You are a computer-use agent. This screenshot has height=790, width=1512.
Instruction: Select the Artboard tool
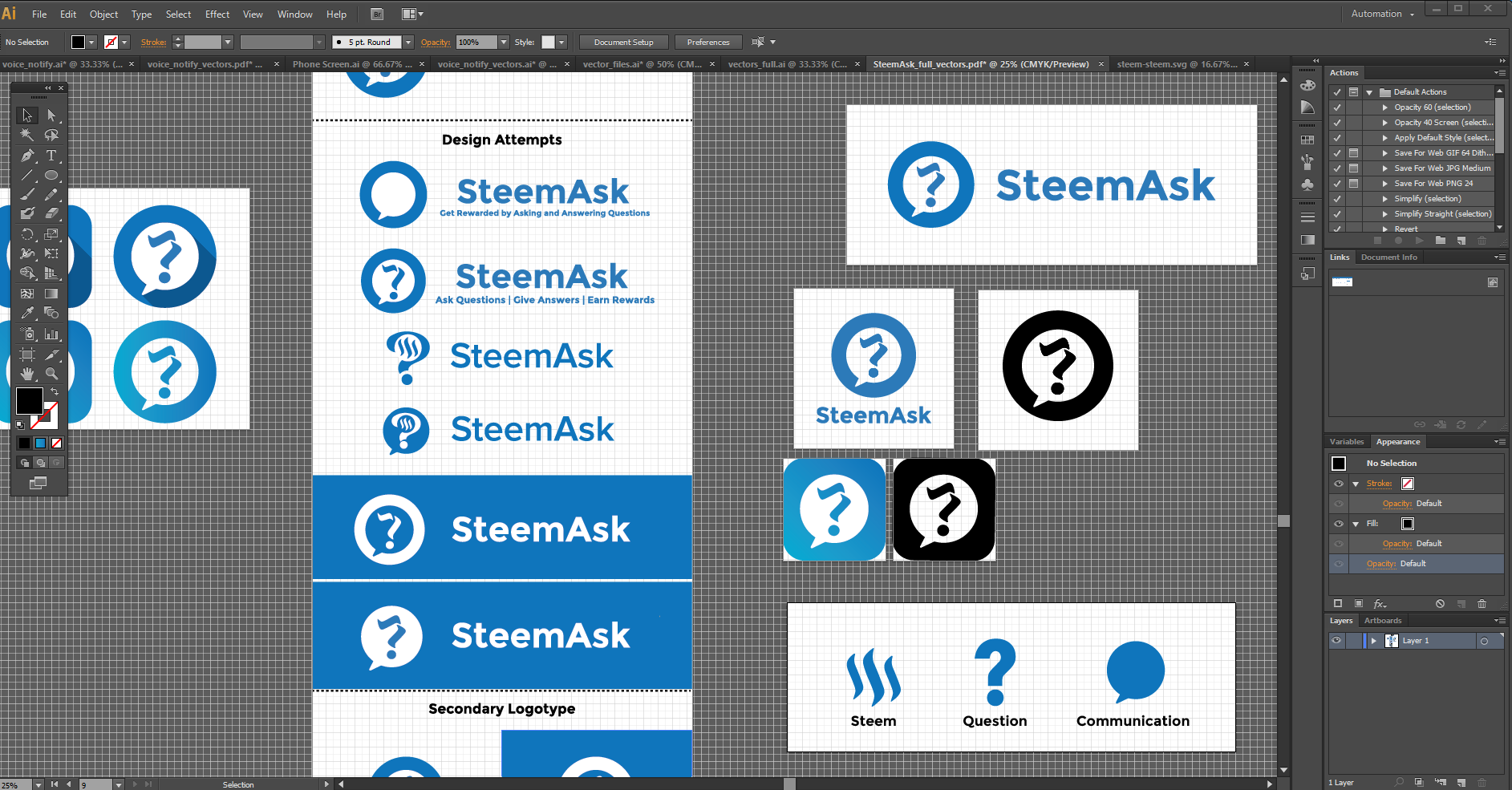tap(27, 354)
